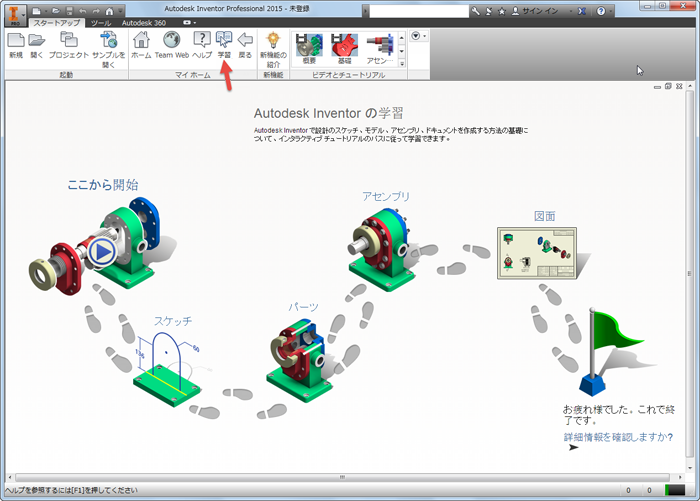Open the help question mark icon
This screenshot has width=700, height=501.
click(601, 11)
